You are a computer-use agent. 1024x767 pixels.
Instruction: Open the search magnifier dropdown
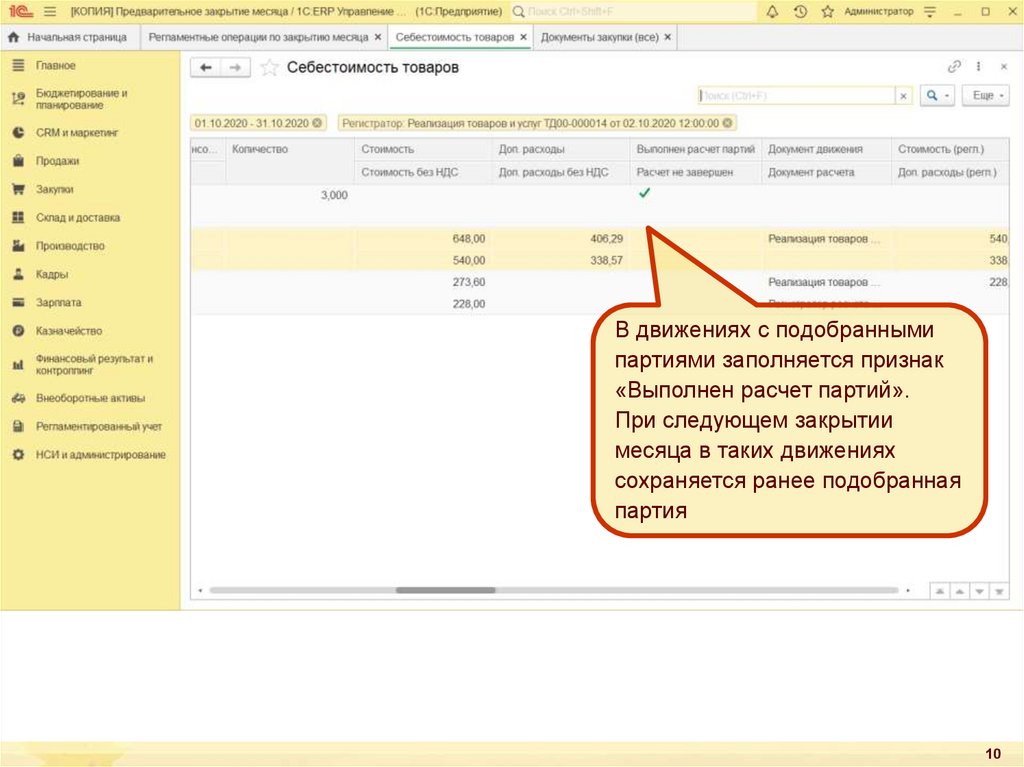937,95
